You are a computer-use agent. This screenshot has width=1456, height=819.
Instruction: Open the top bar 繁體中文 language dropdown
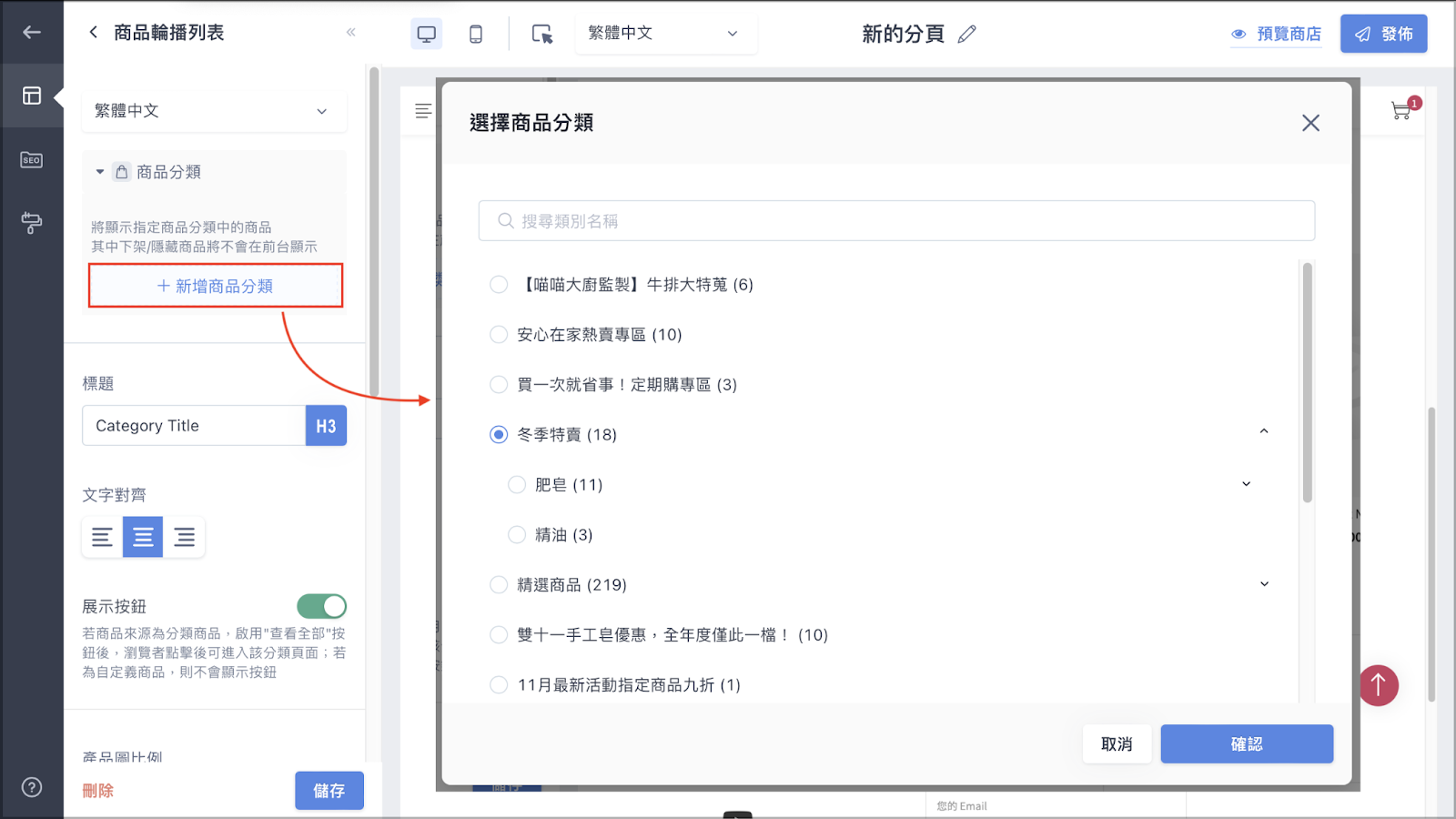coord(665,34)
